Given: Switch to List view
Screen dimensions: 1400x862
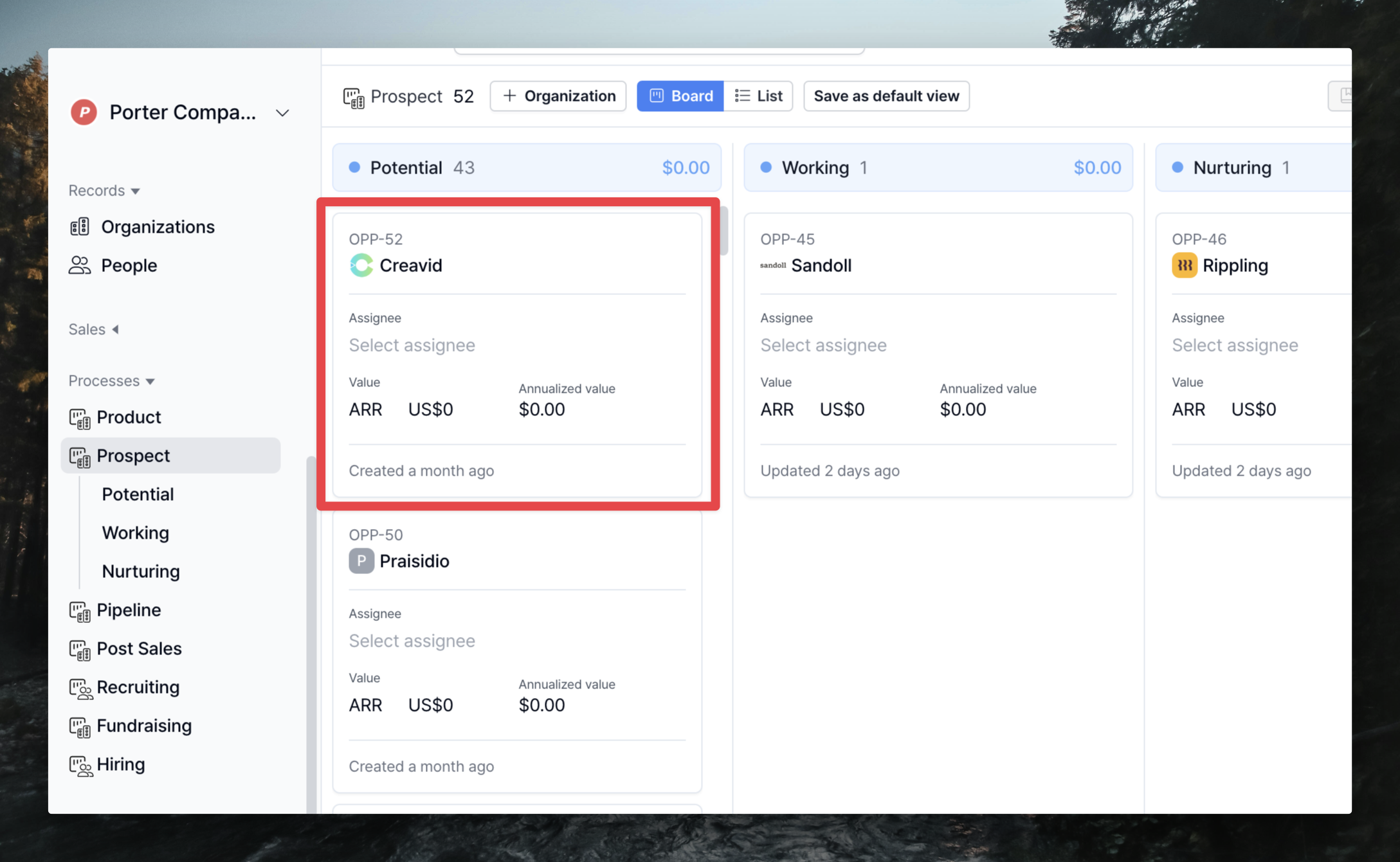Looking at the screenshot, I should click(x=758, y=96).
